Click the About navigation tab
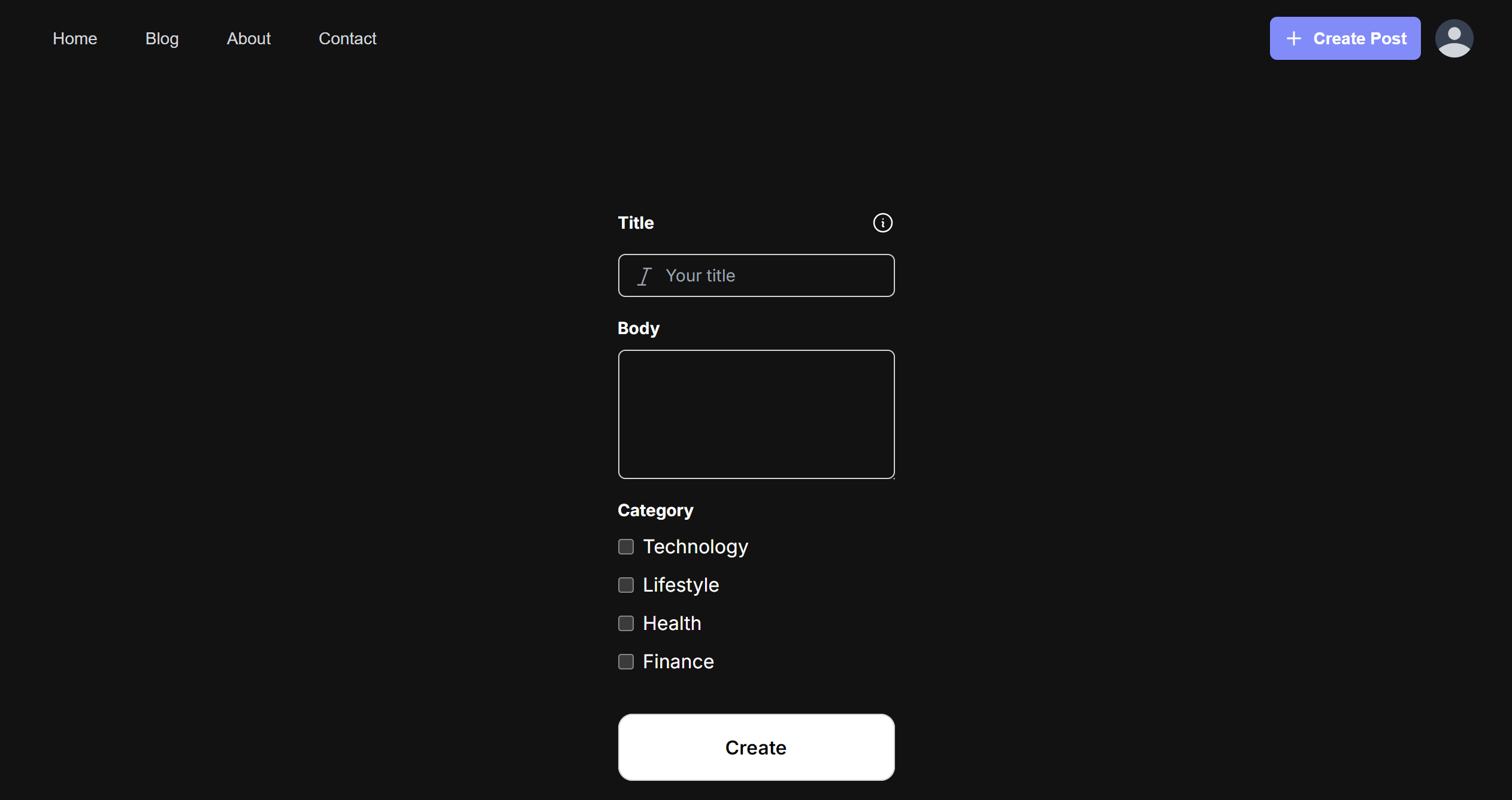Image resolution: width=1512 pixels, height=800 pixels. point(248,38)
